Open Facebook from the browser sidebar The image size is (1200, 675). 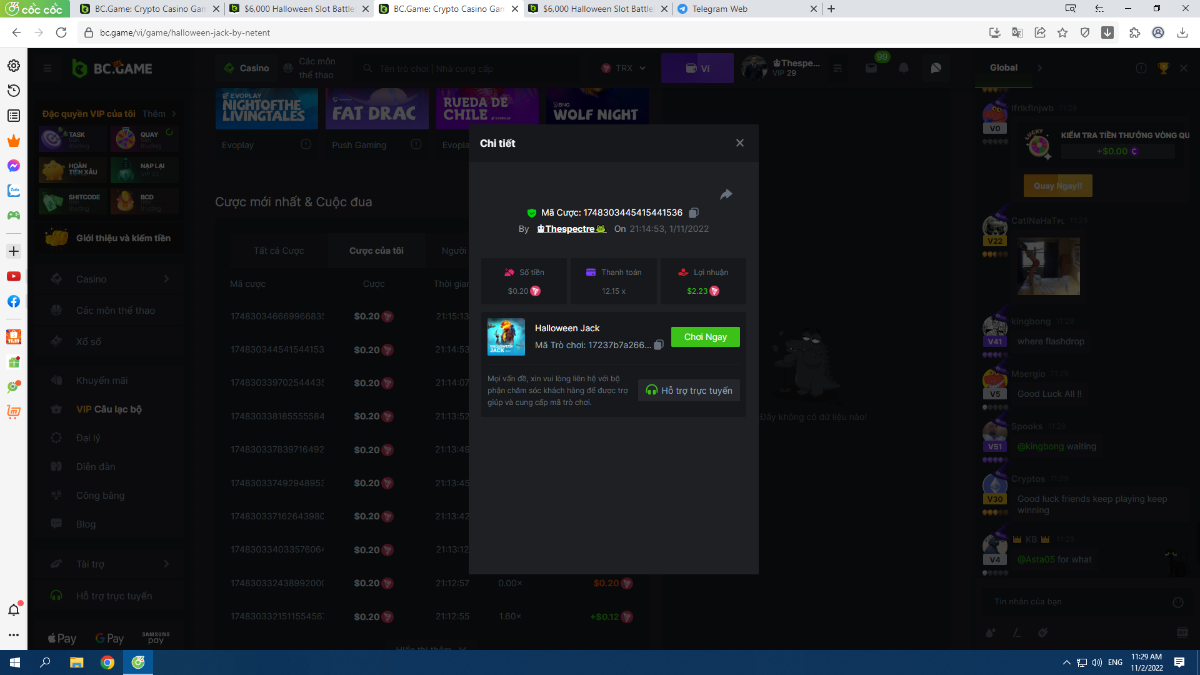tap(14, 301)
